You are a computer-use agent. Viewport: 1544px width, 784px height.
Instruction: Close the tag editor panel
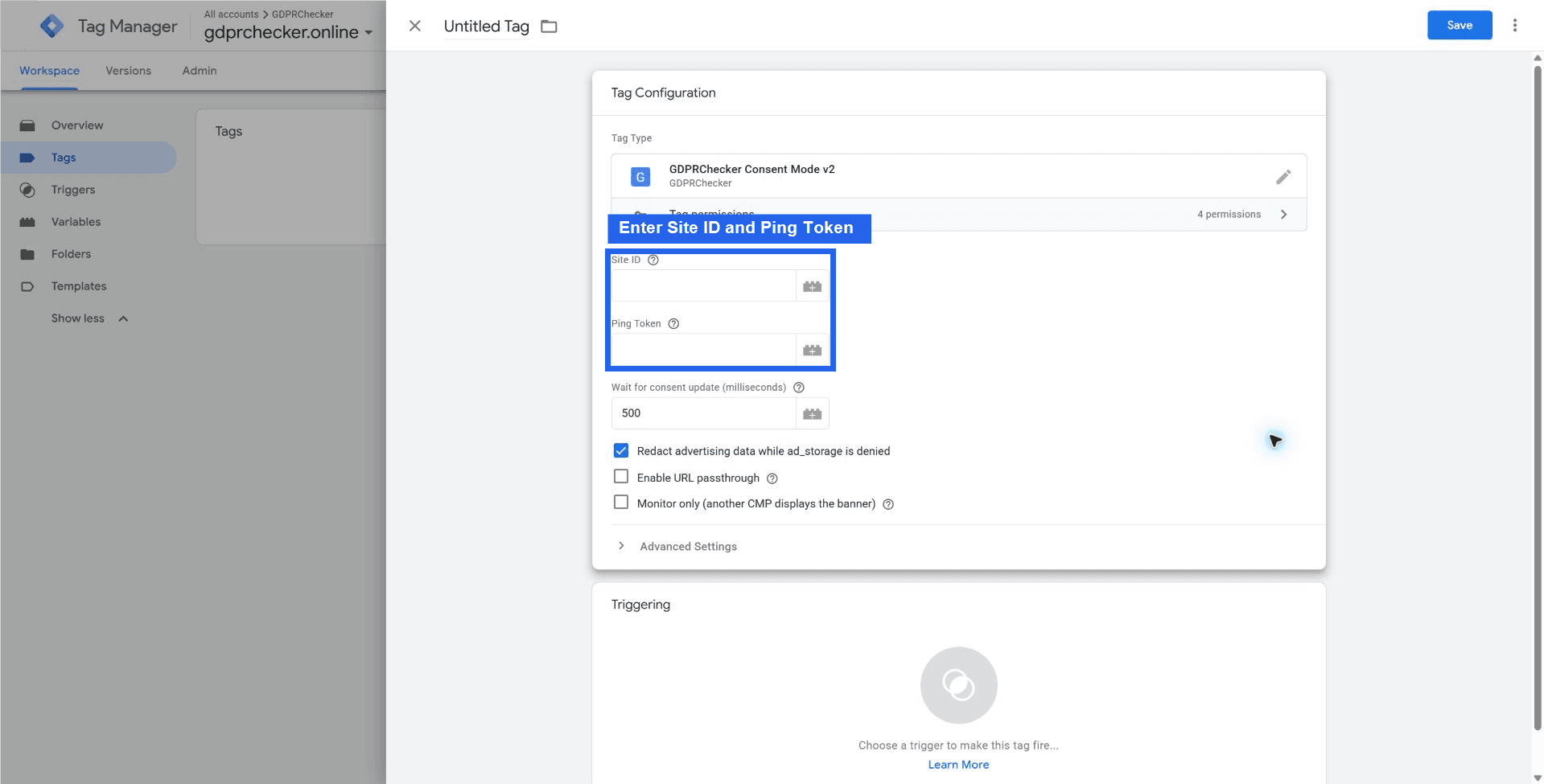(415, 26)
